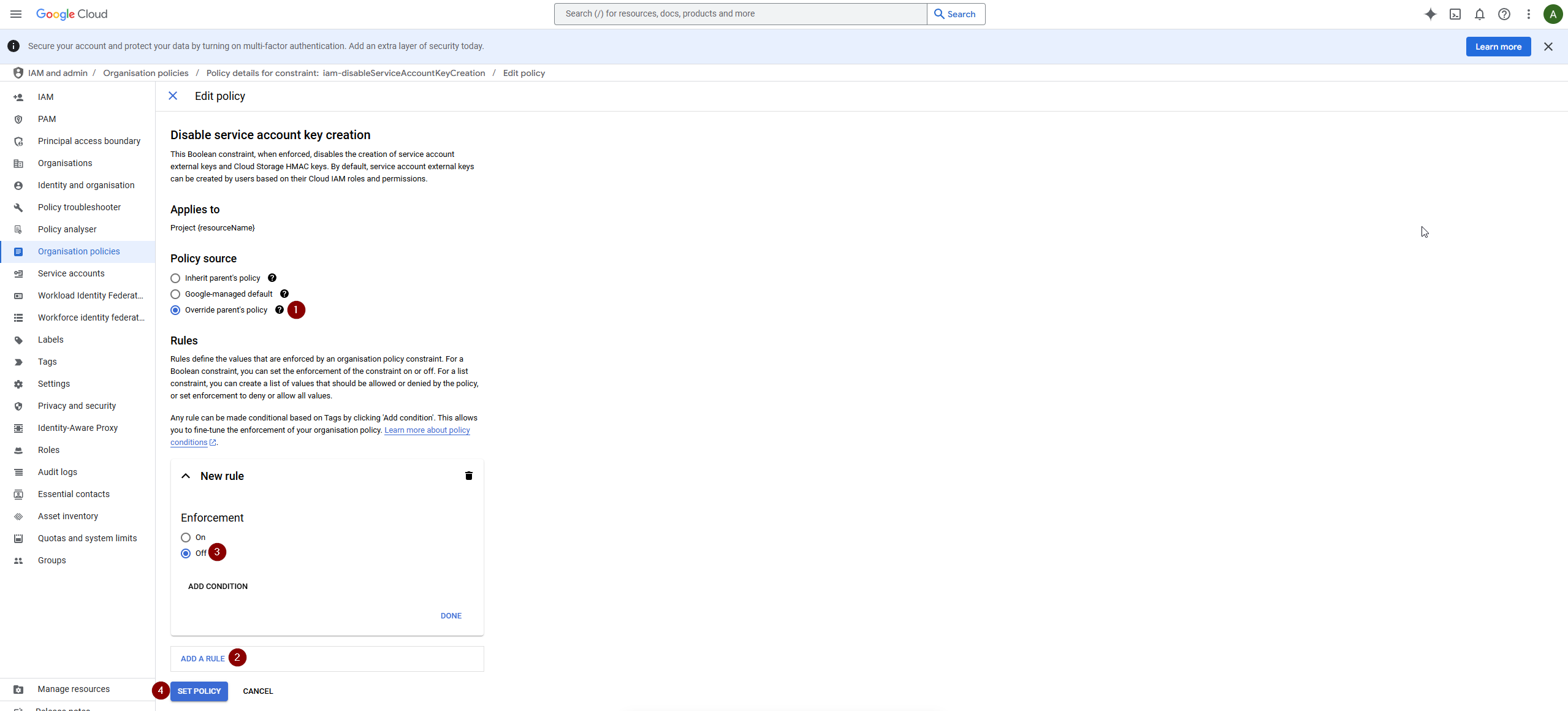The image size is (1568, 711).
Task: Collapse the New rule section chevron
Action: click(x=186, y=476)
